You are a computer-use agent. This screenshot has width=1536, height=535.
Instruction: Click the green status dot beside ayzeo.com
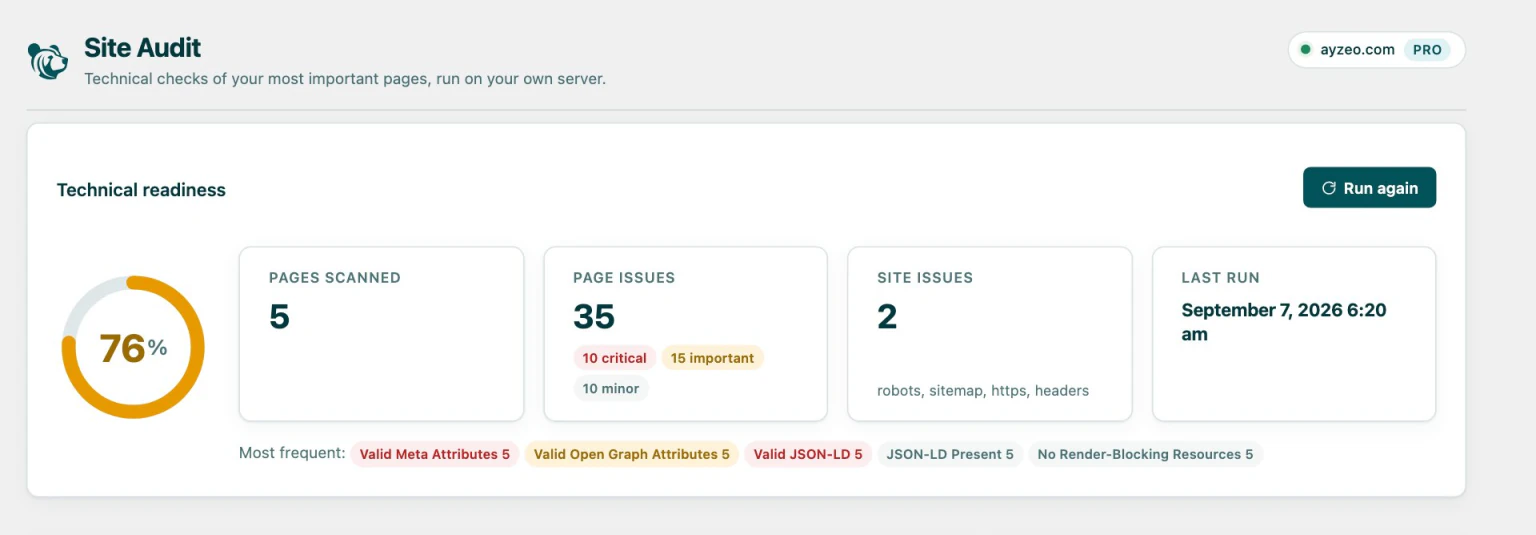coord(1305,50)
